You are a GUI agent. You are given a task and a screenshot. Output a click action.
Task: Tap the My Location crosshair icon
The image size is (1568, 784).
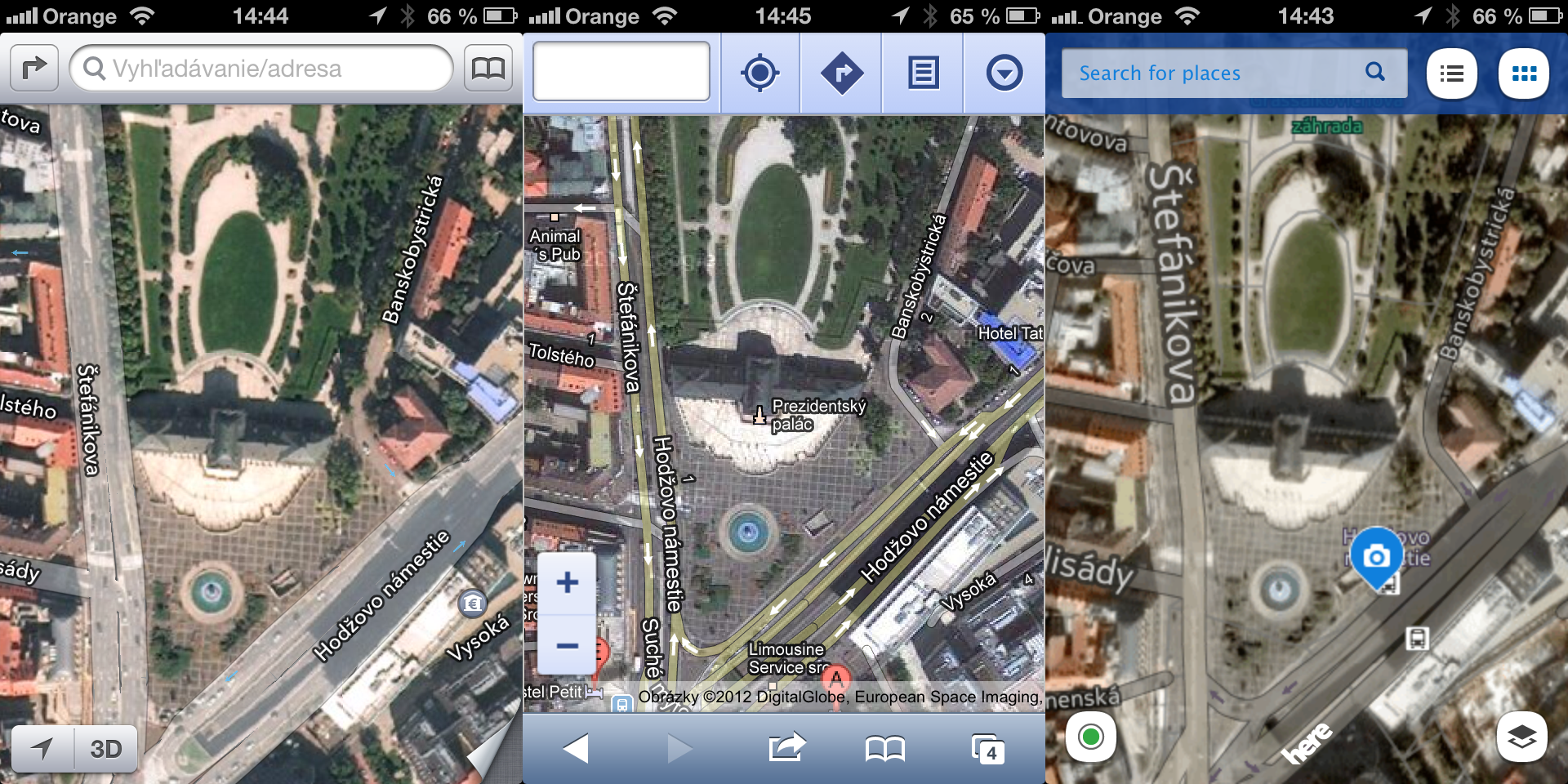point(759,73)
